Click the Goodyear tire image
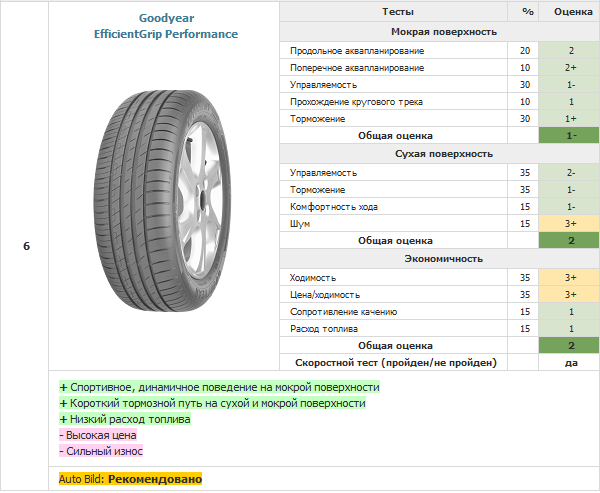The height and width of the screenshot is (493, 600). point(162,201)
